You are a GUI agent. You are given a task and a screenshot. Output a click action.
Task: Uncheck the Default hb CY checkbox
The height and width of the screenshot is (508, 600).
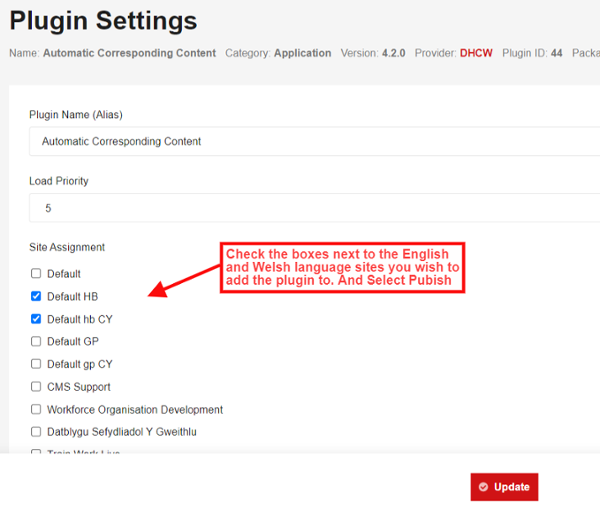point(37,319)
